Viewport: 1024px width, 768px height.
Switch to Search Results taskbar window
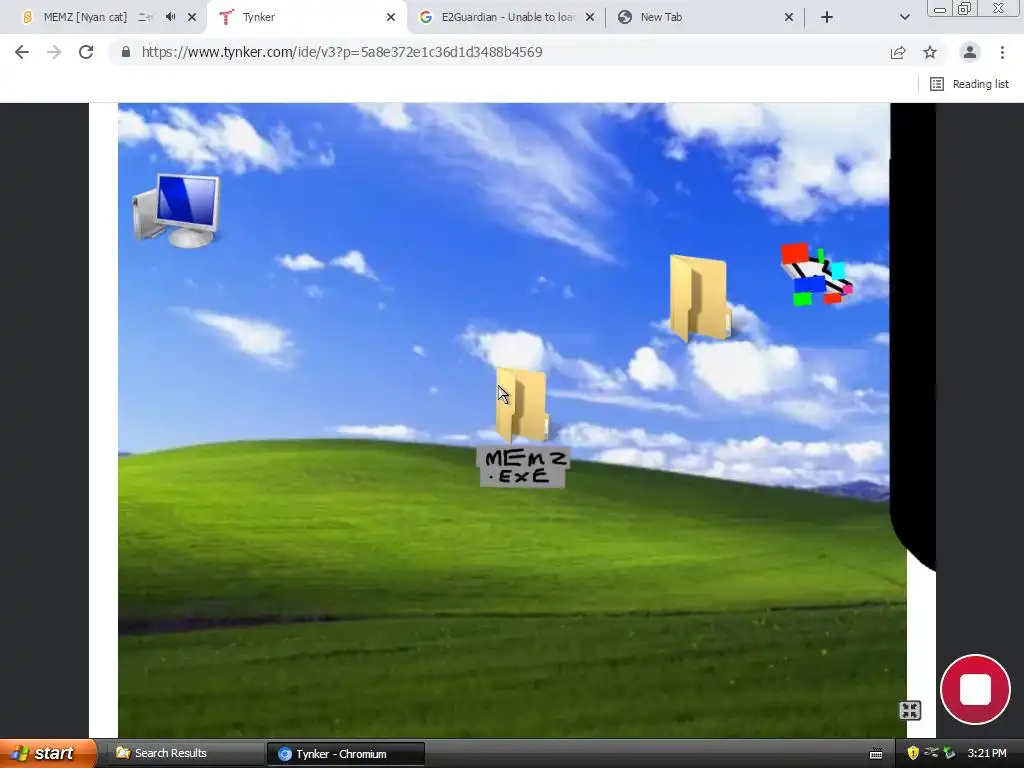coord(184,753)
